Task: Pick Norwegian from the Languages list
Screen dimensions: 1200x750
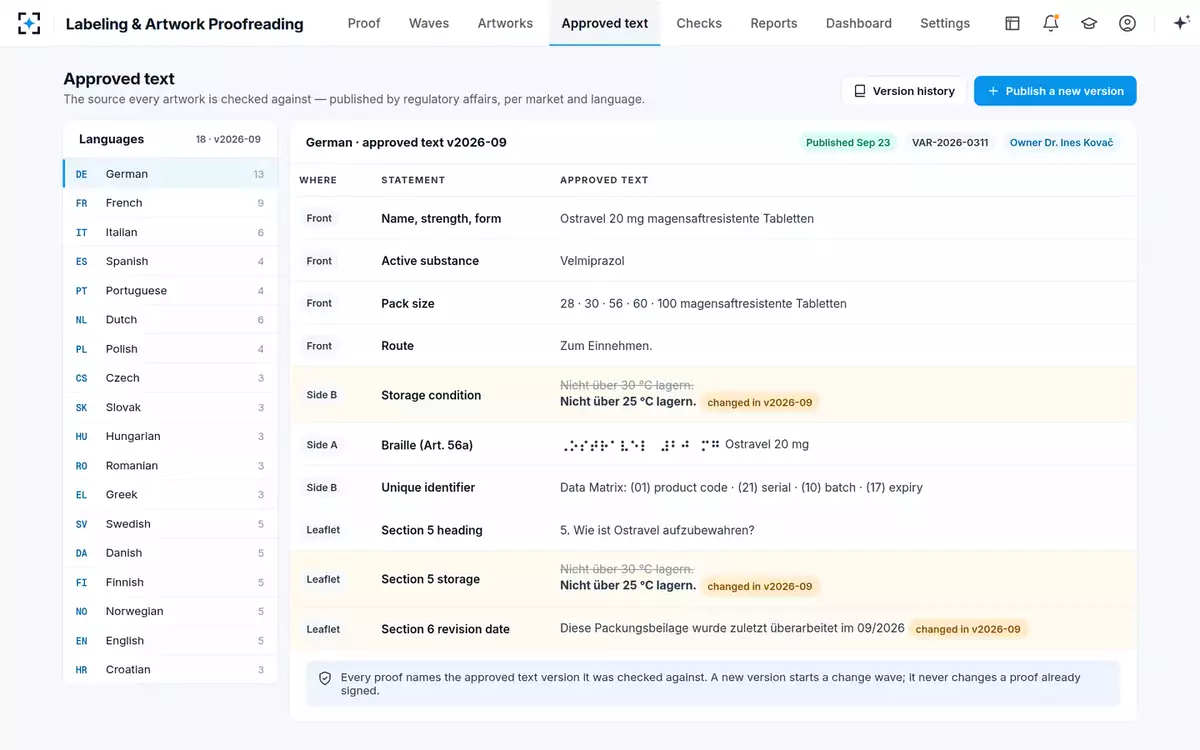Action: click(x=170, y=611)
